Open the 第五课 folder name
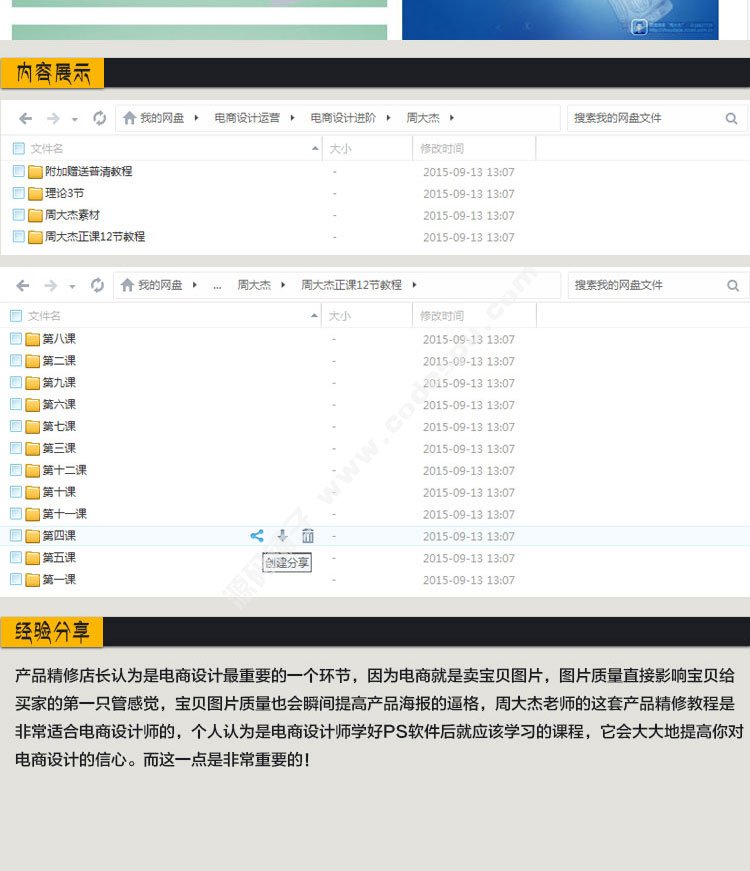This screenshot has width=750, height=871. (x=59, y=557)
